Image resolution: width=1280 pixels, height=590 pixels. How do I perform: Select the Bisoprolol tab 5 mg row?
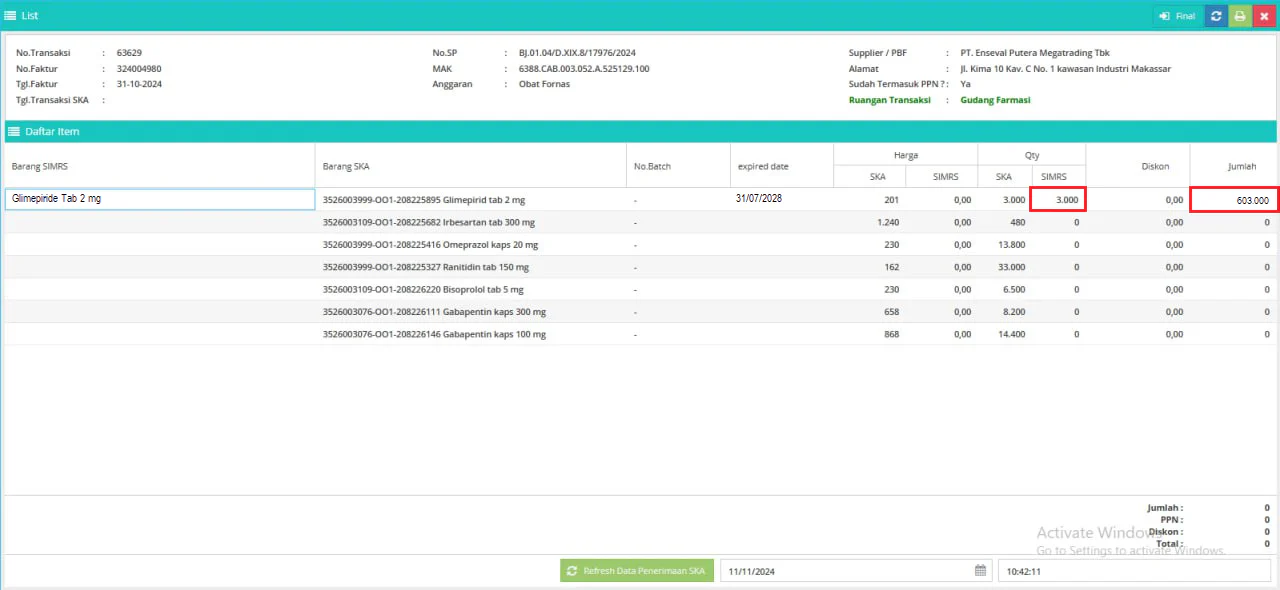point(640,289)
